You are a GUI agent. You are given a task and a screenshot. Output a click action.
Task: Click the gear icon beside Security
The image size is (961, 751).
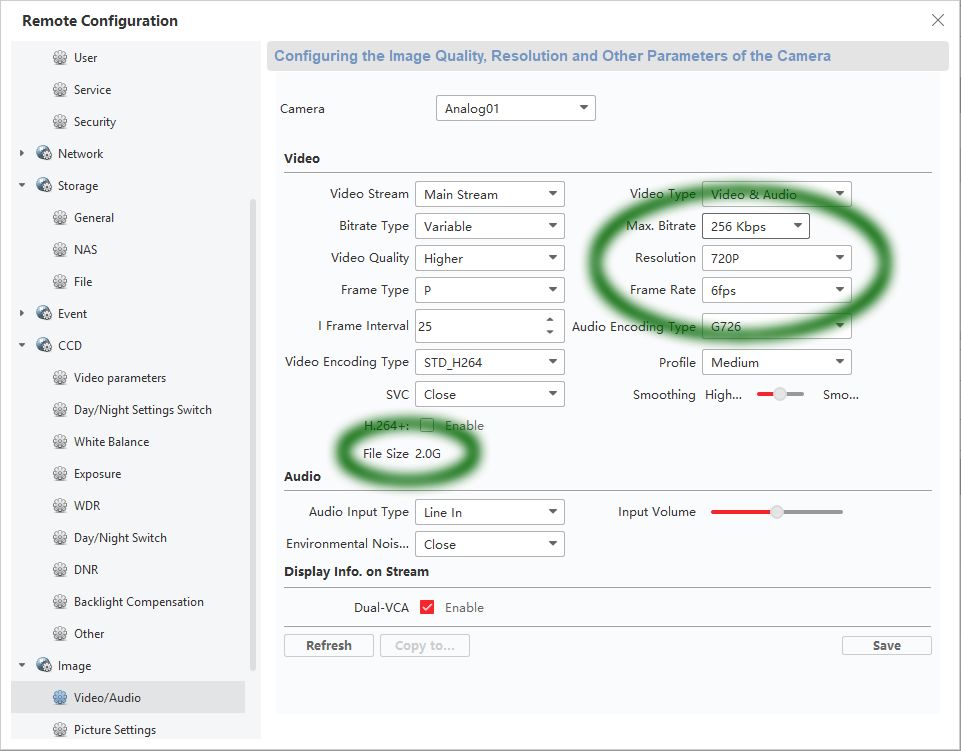point(60,122)
